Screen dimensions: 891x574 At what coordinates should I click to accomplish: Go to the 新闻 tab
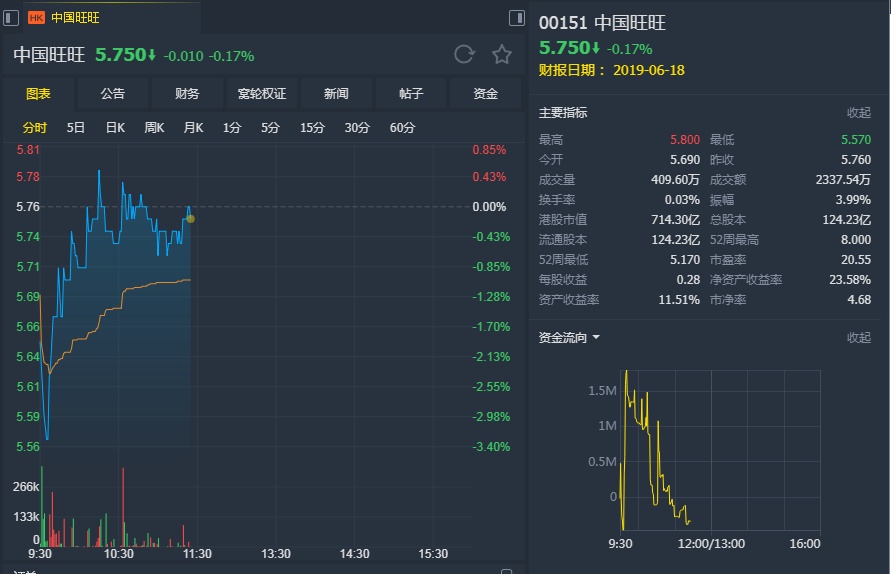coord(337,93)
